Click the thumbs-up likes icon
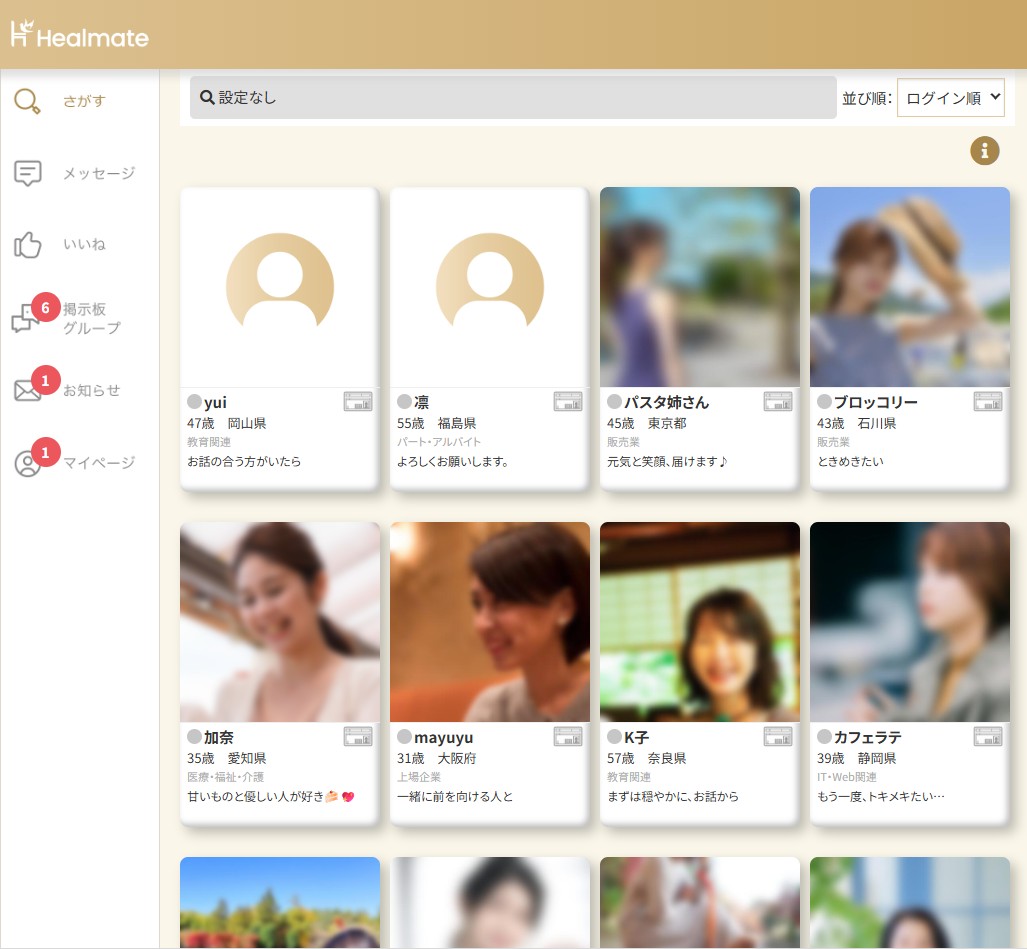 [x=28, y=245]
